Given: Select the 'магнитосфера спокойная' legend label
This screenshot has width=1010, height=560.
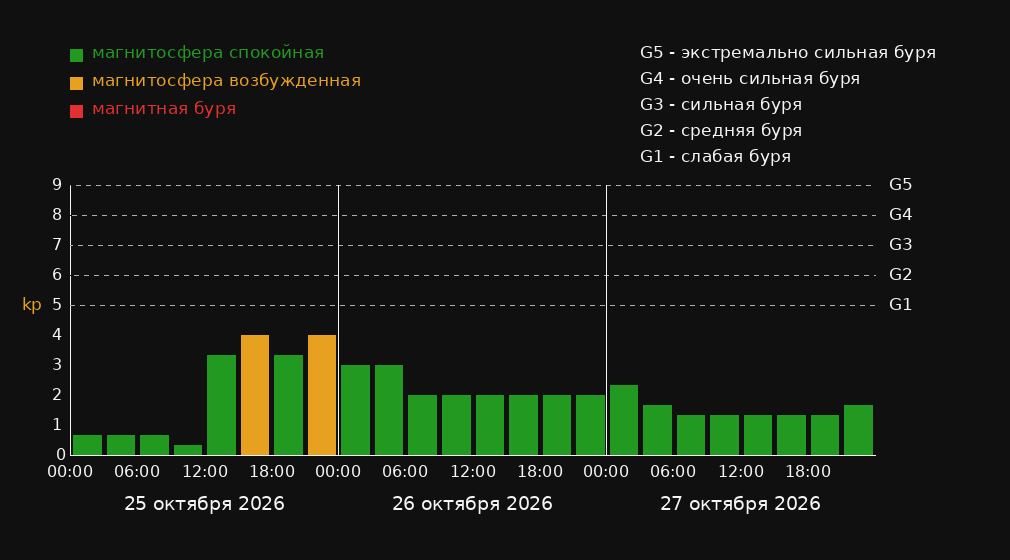Looking at the screenshot, I should pos(208,53).
